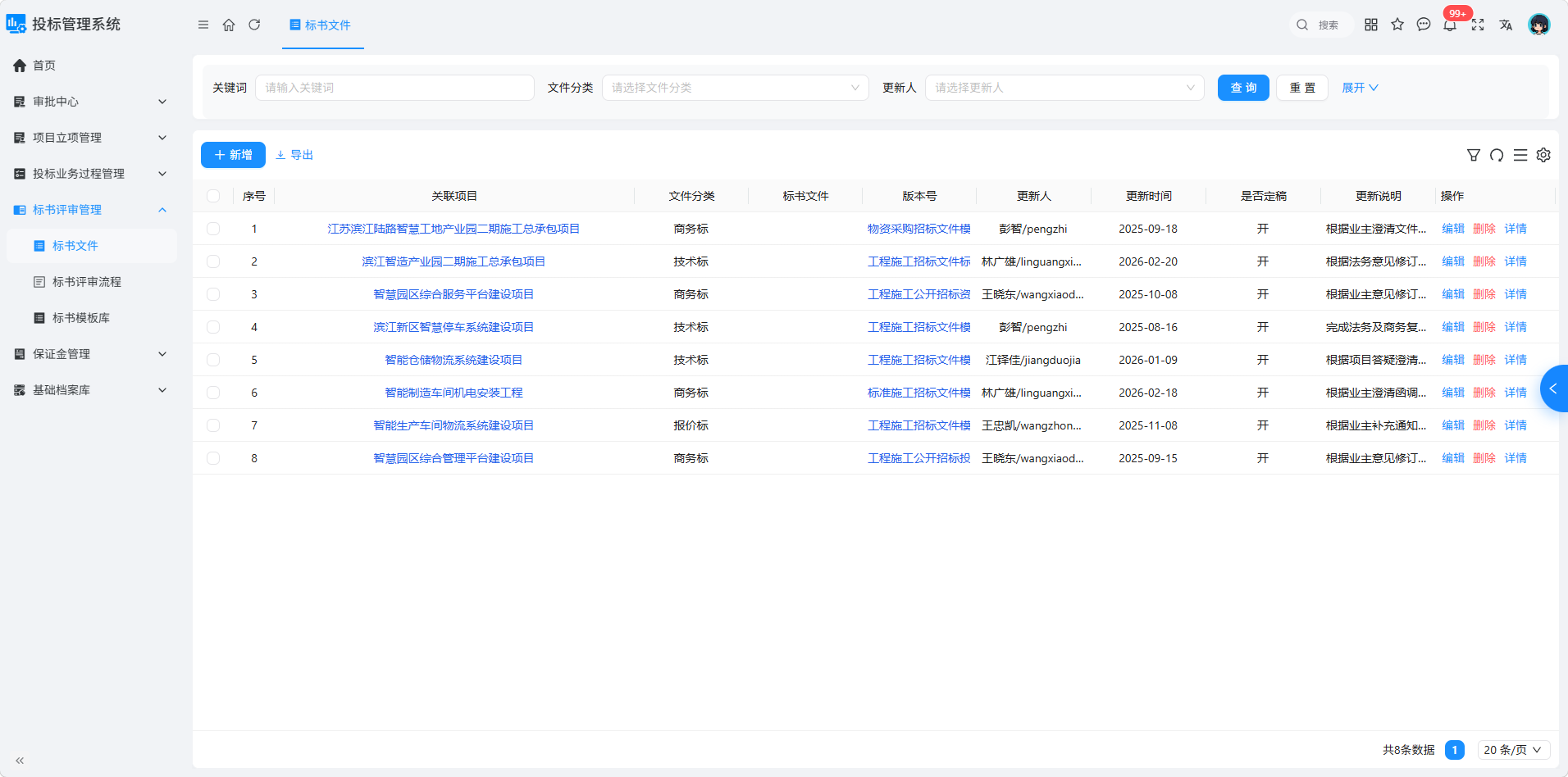Click the table filter funnel icon
1568x777 pixels.
(1474, 155)
